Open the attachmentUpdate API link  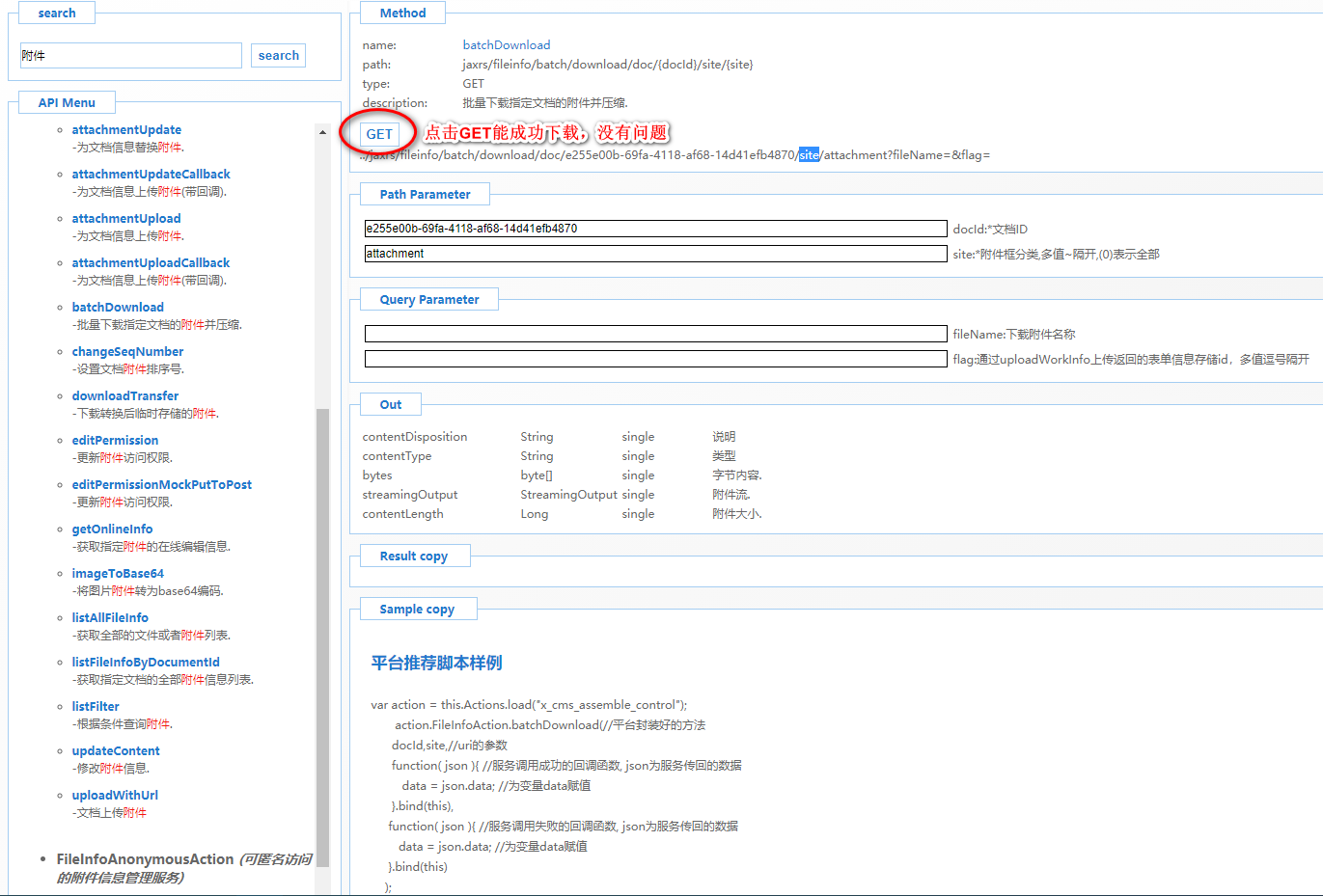(126, 130)
